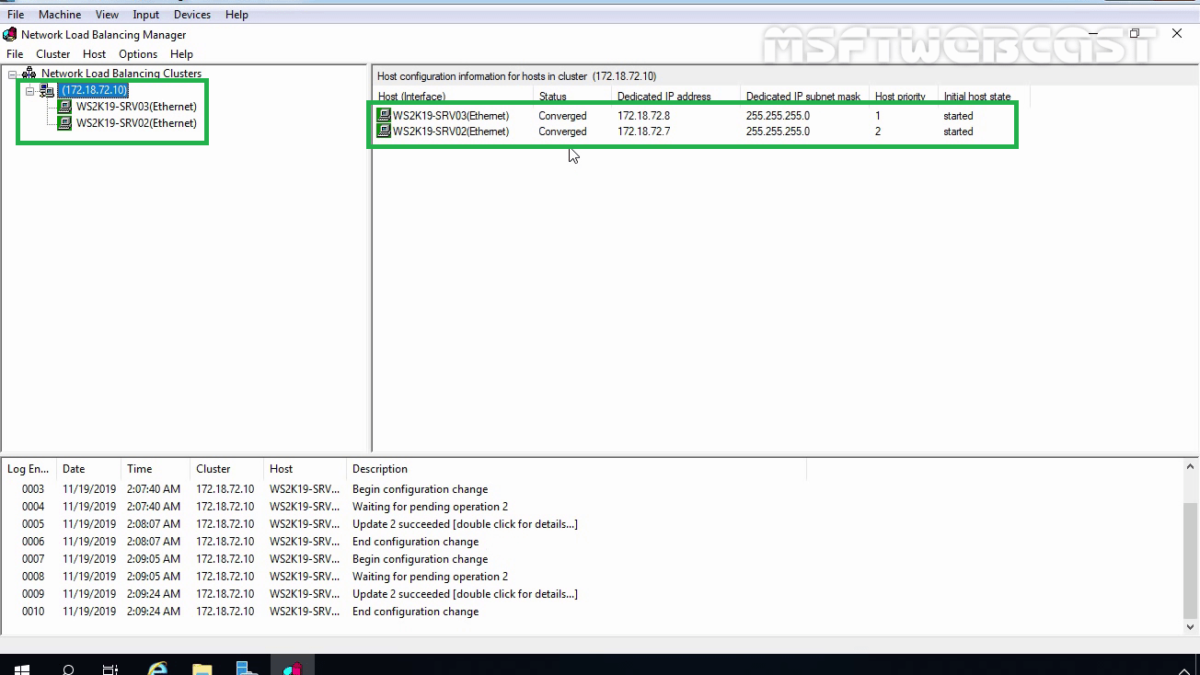Click dedicated IP 172.18.72.7 cell
This screenshot has height=675, width=1200.
[x=644, y=131]
